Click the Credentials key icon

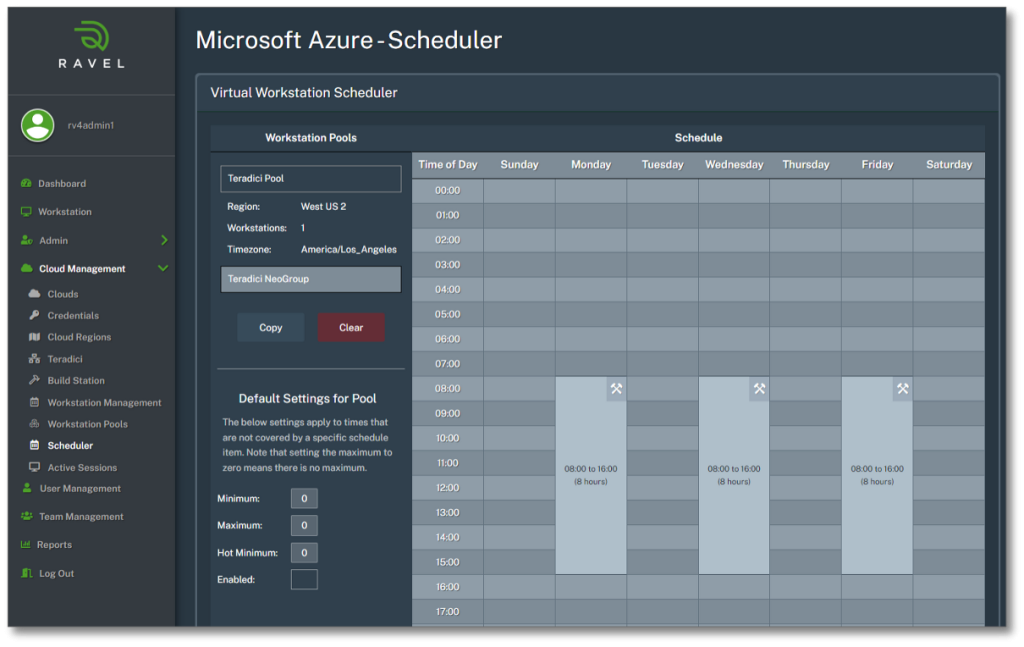click(34, 316)
